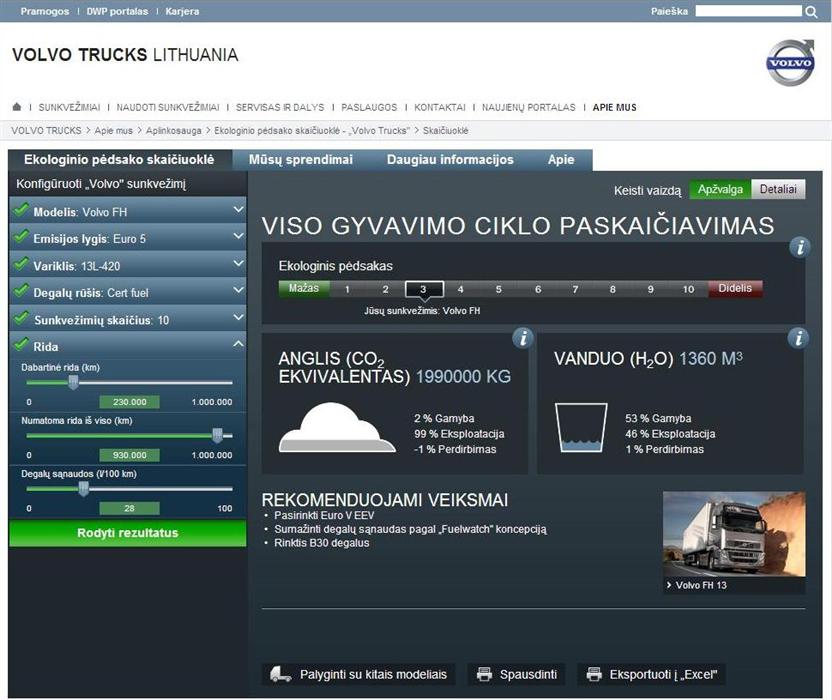The image size is (832, 700).
Task: Click green checkmark next to Emisijos lygis
Action: (x=21, y=236)
